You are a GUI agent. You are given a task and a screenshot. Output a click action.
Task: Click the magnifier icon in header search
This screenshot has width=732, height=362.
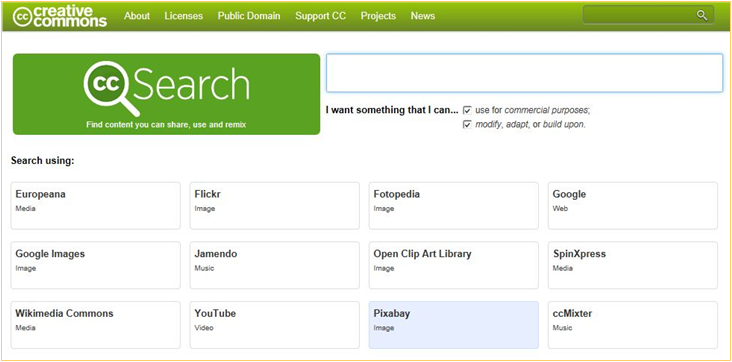[702, 15]
